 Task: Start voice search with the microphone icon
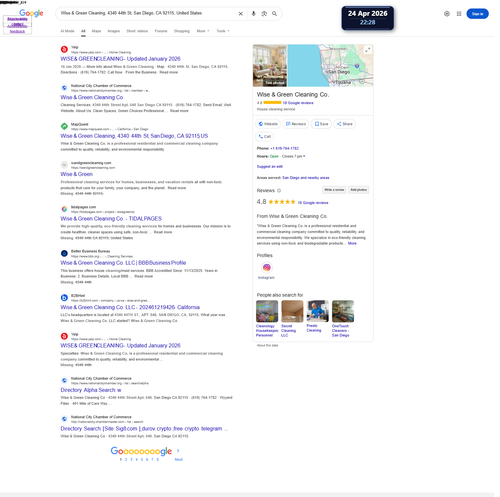pyautogui.click(x=253, y=14)
